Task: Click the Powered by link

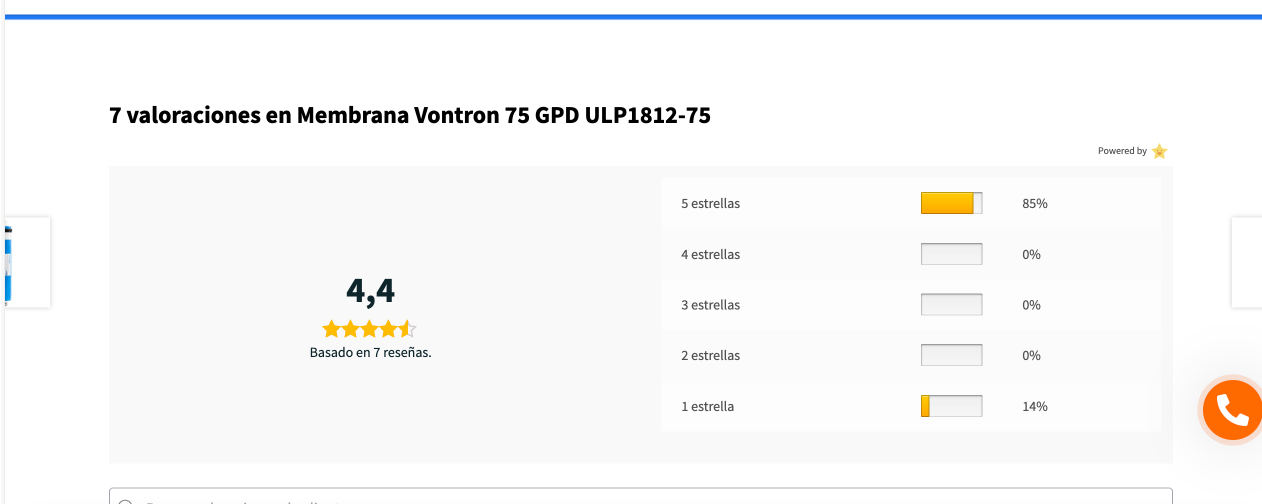Action: (x=1122, y=151)
